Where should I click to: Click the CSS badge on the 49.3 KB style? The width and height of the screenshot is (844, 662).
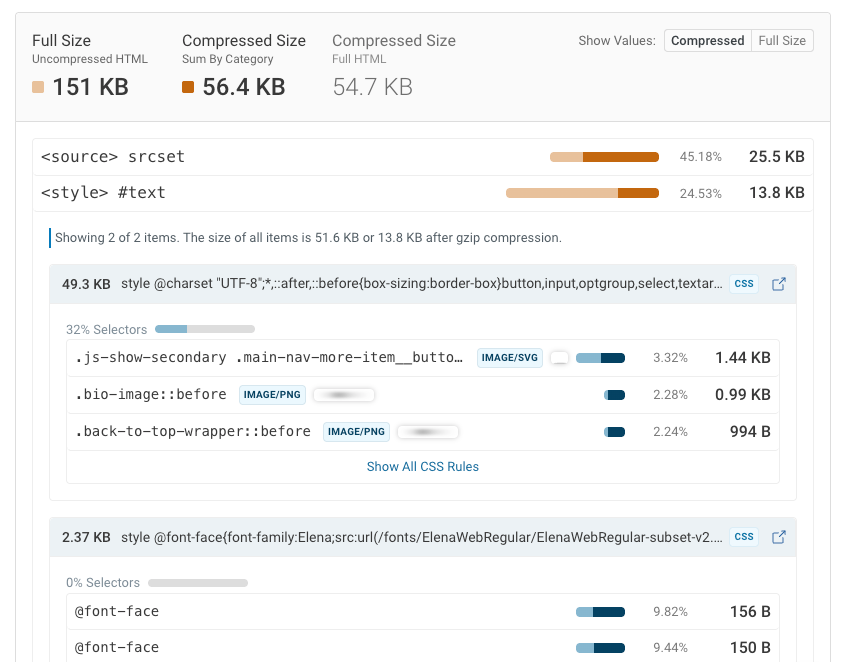[x=744, y=284]
